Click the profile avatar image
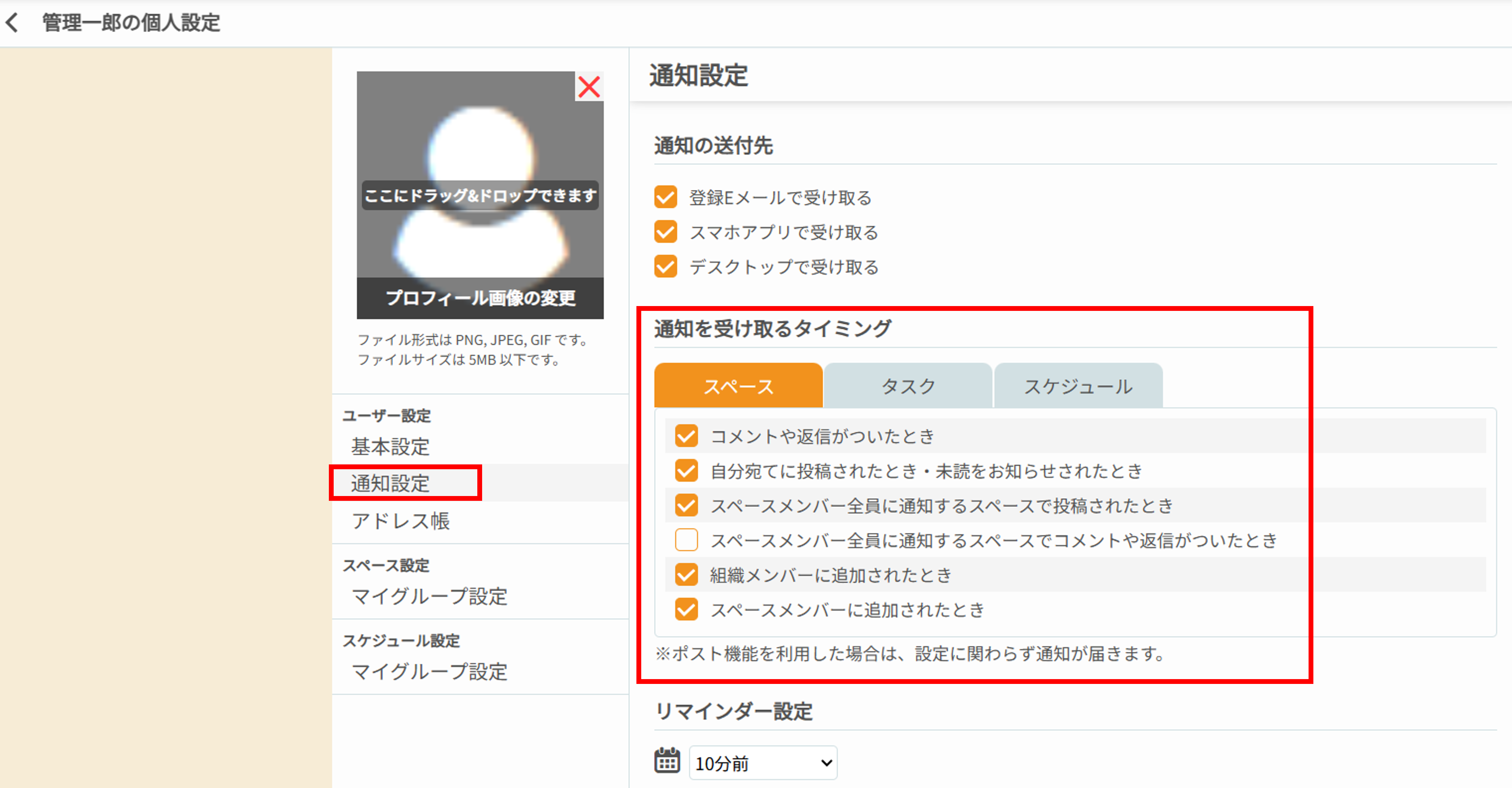This screenshot has width=1512, height=788. [480, 195]
